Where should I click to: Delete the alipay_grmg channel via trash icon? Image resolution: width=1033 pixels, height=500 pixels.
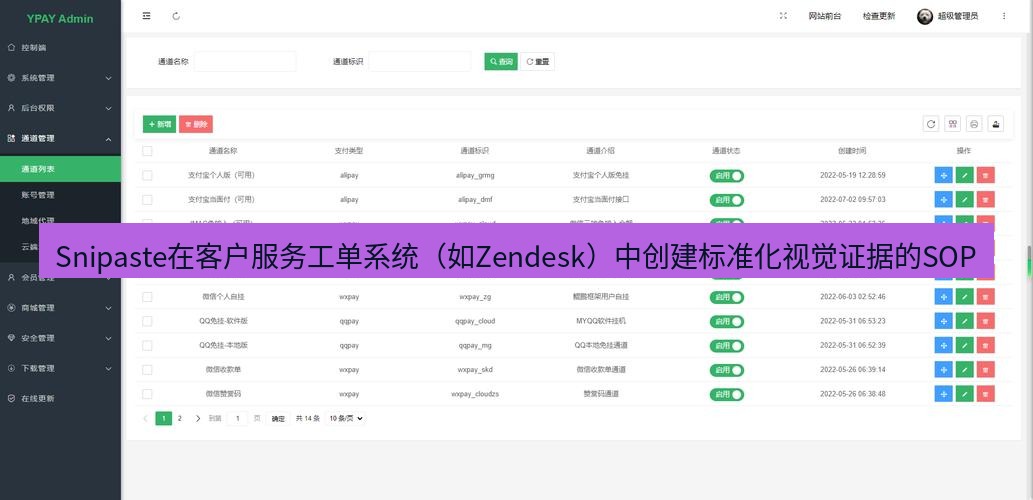tap(986, 175)
